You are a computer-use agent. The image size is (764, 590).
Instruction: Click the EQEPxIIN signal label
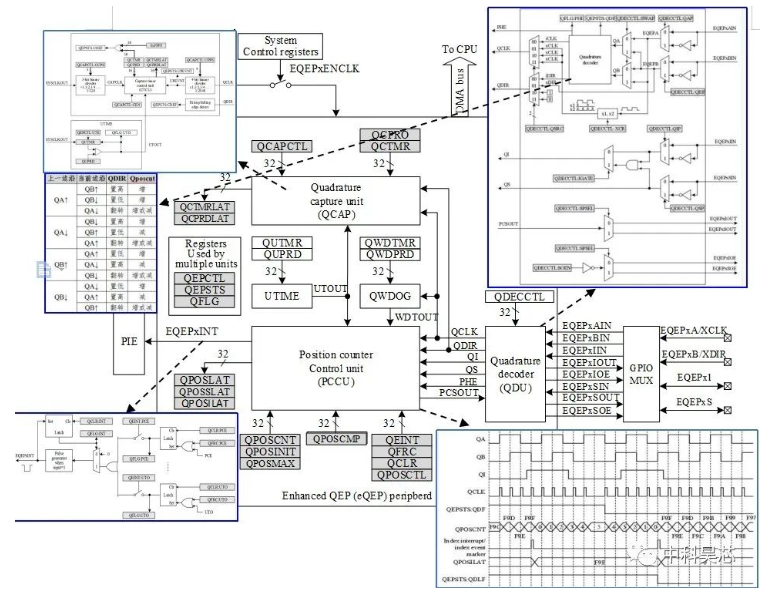pos(584,351)
